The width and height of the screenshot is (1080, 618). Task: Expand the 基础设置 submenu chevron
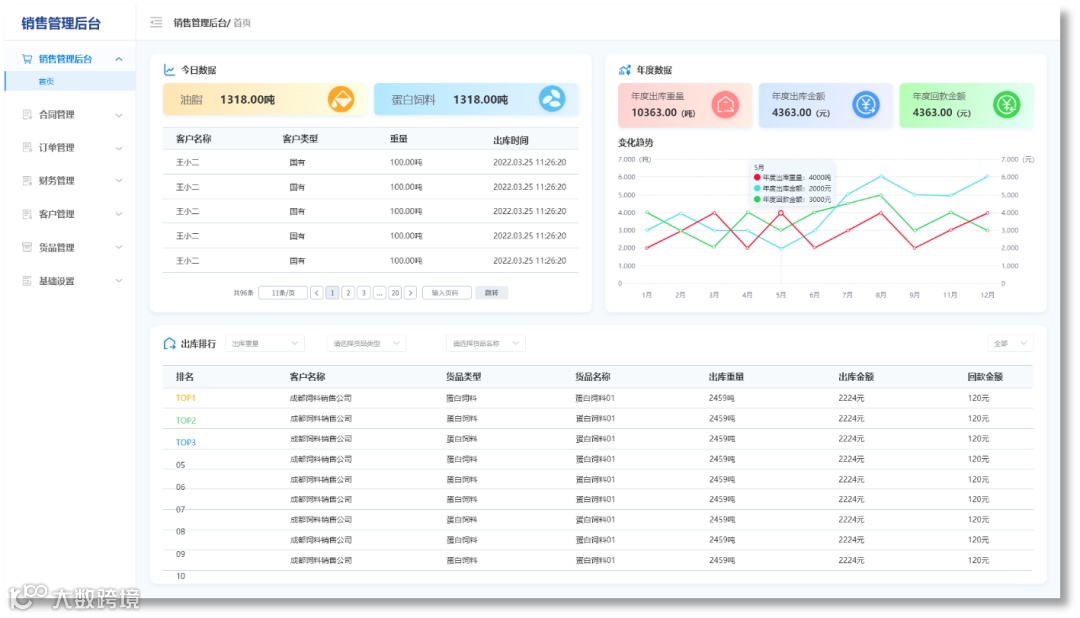[119, 281]
